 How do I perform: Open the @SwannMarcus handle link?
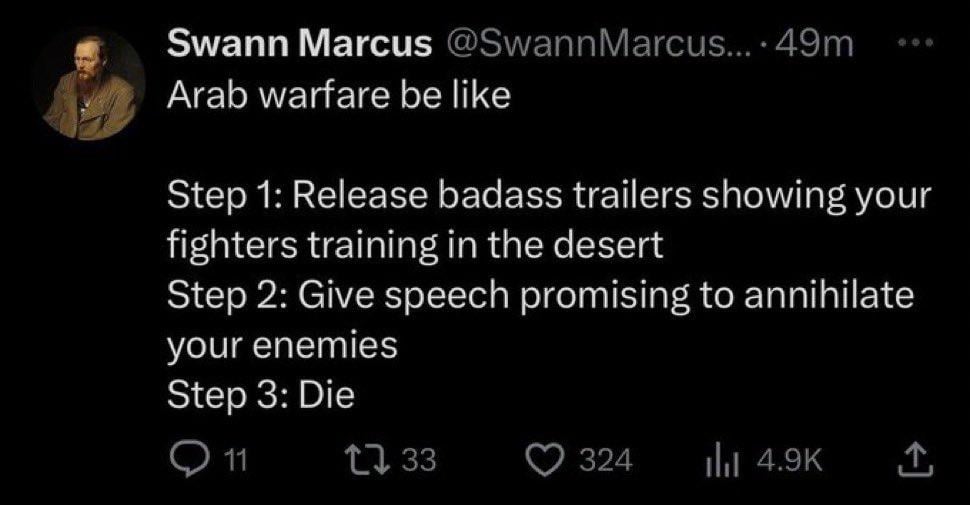point(596,44)
